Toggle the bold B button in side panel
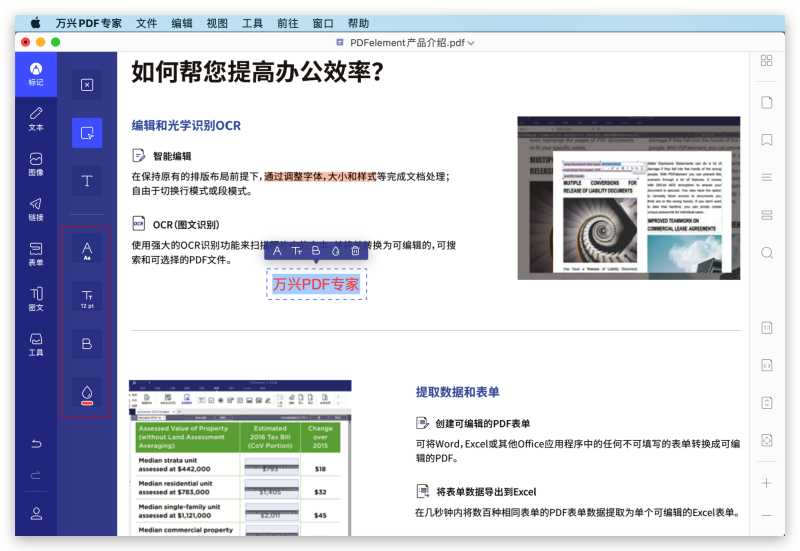Viewport: 800px width, 551px height. [87, 344]
